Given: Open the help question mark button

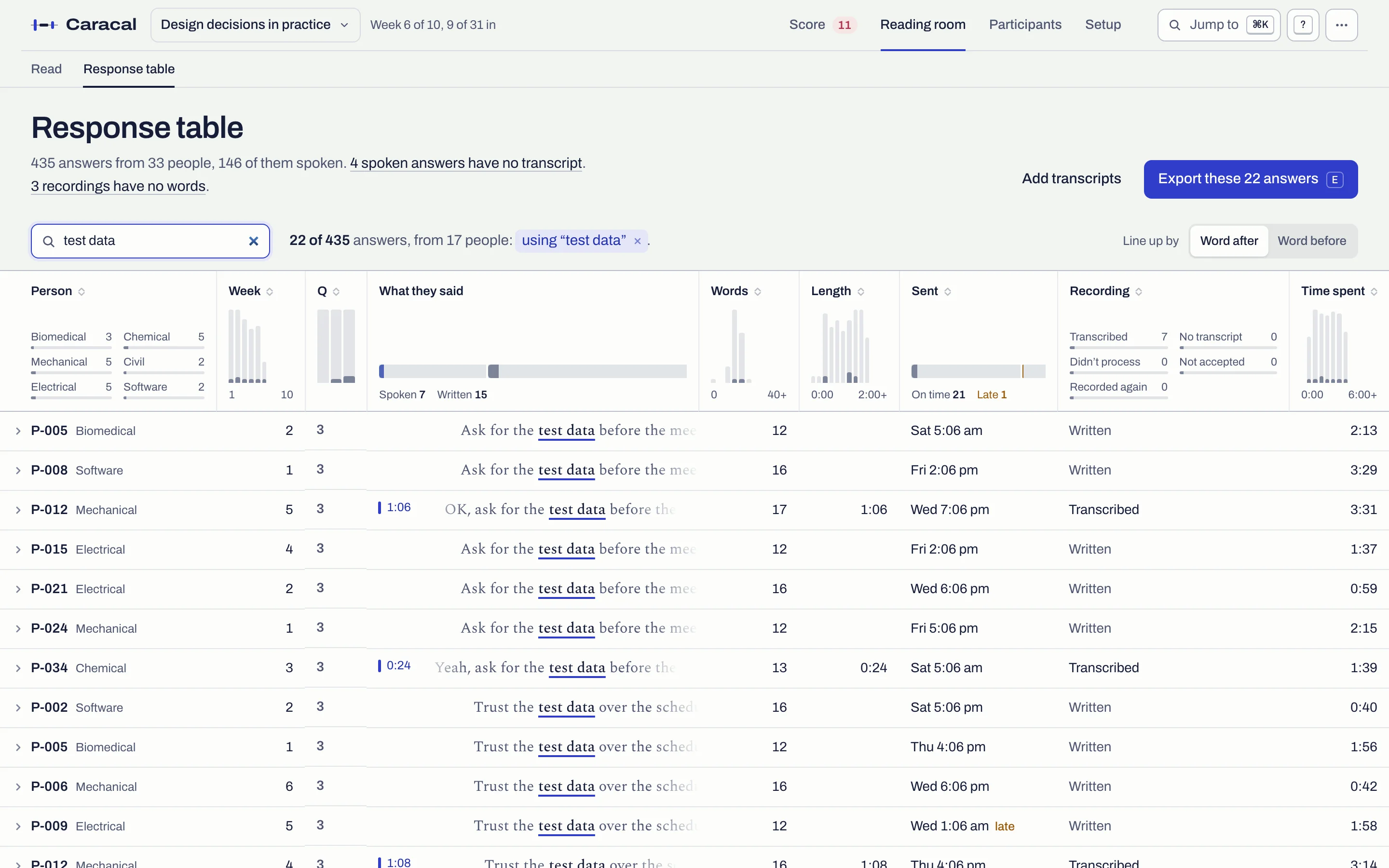Looking at the screenshot, I should click(1303, 25).
